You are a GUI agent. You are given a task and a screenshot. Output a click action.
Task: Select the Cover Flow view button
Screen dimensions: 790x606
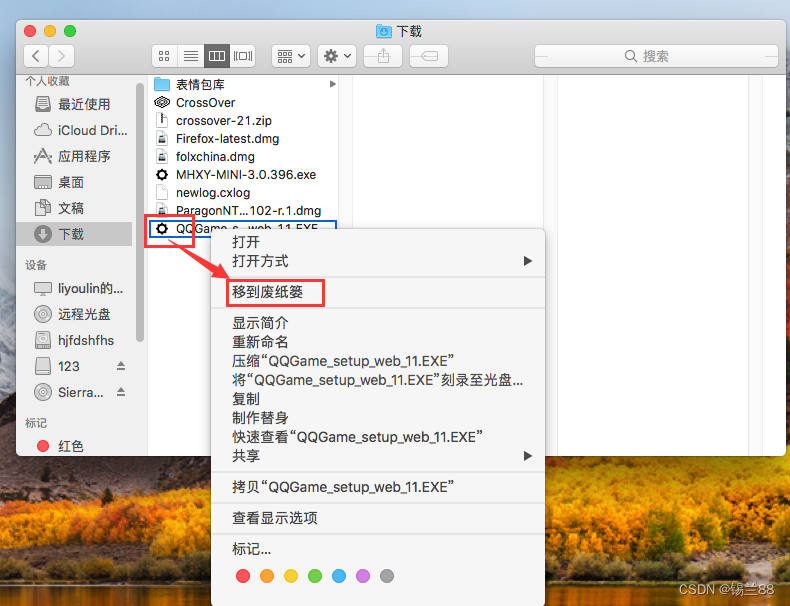243,56
